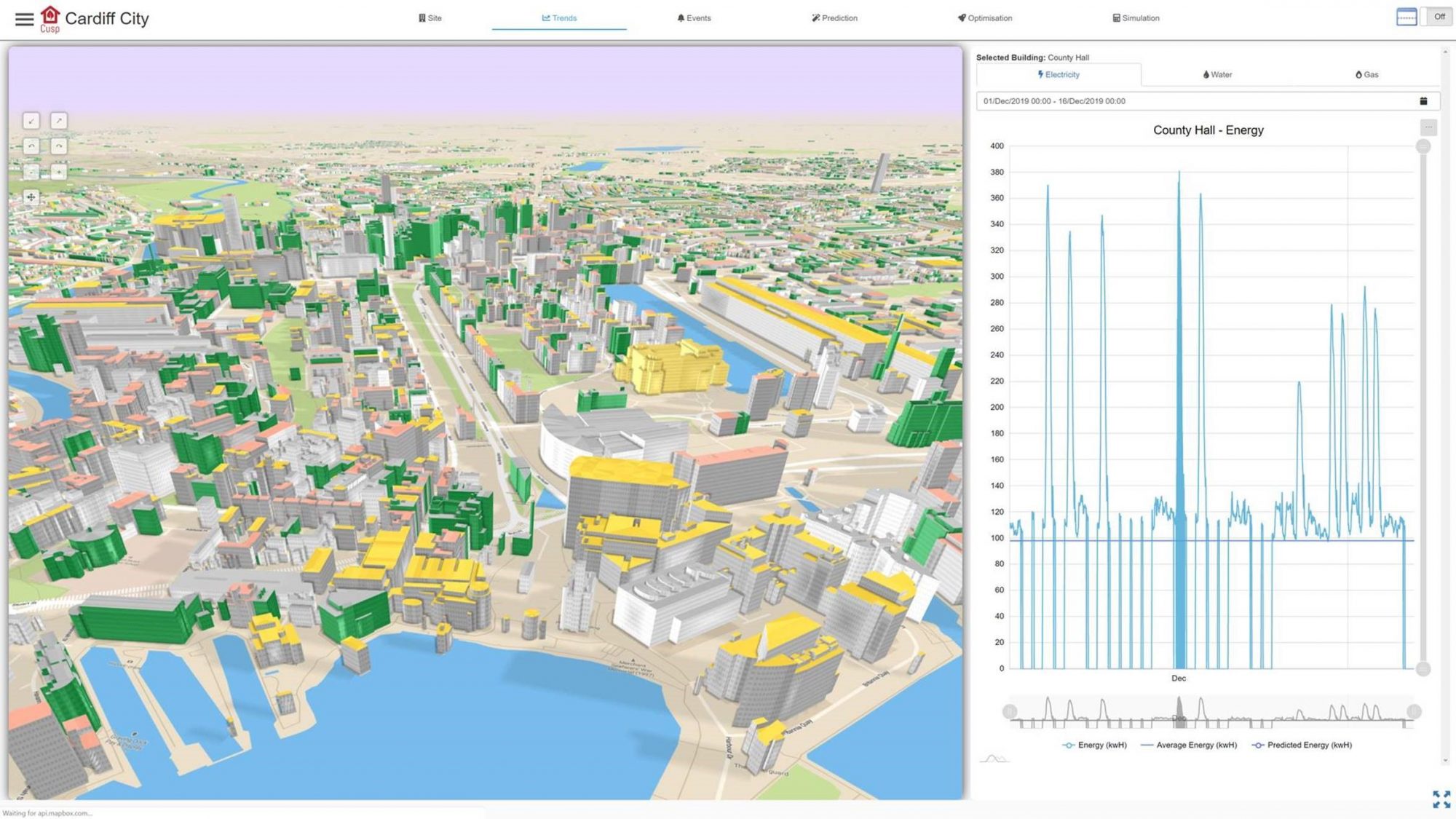Click the down-left arrow tilt control
Image resolution: width=1456 pixels, height=819 pixels.
(31, 121)
